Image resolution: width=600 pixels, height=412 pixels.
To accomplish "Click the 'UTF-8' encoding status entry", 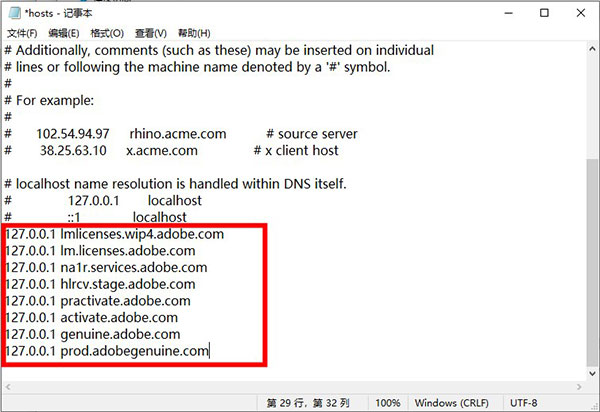I will [x=523, y=403].
